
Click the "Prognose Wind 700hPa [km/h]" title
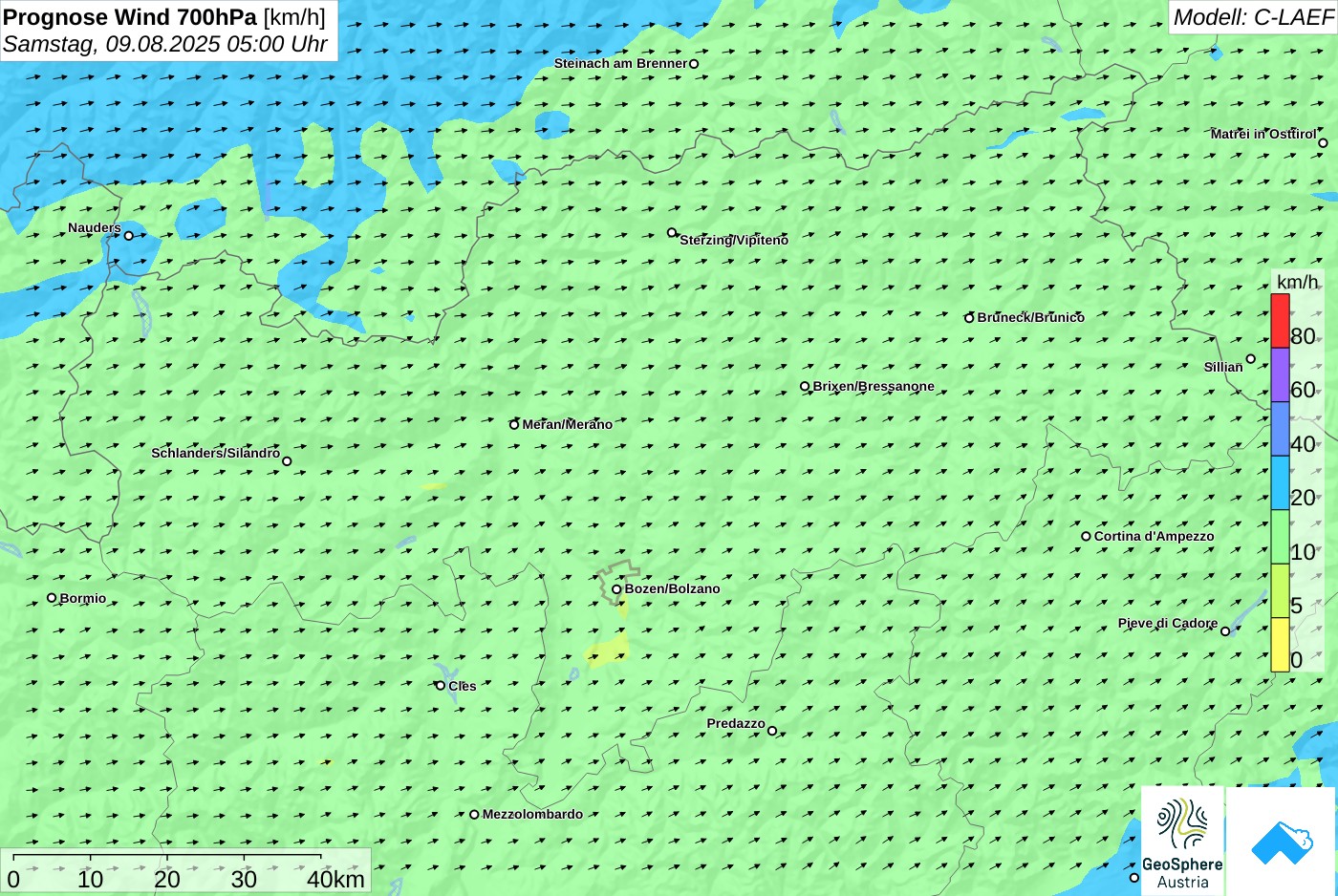click(164, 17)
